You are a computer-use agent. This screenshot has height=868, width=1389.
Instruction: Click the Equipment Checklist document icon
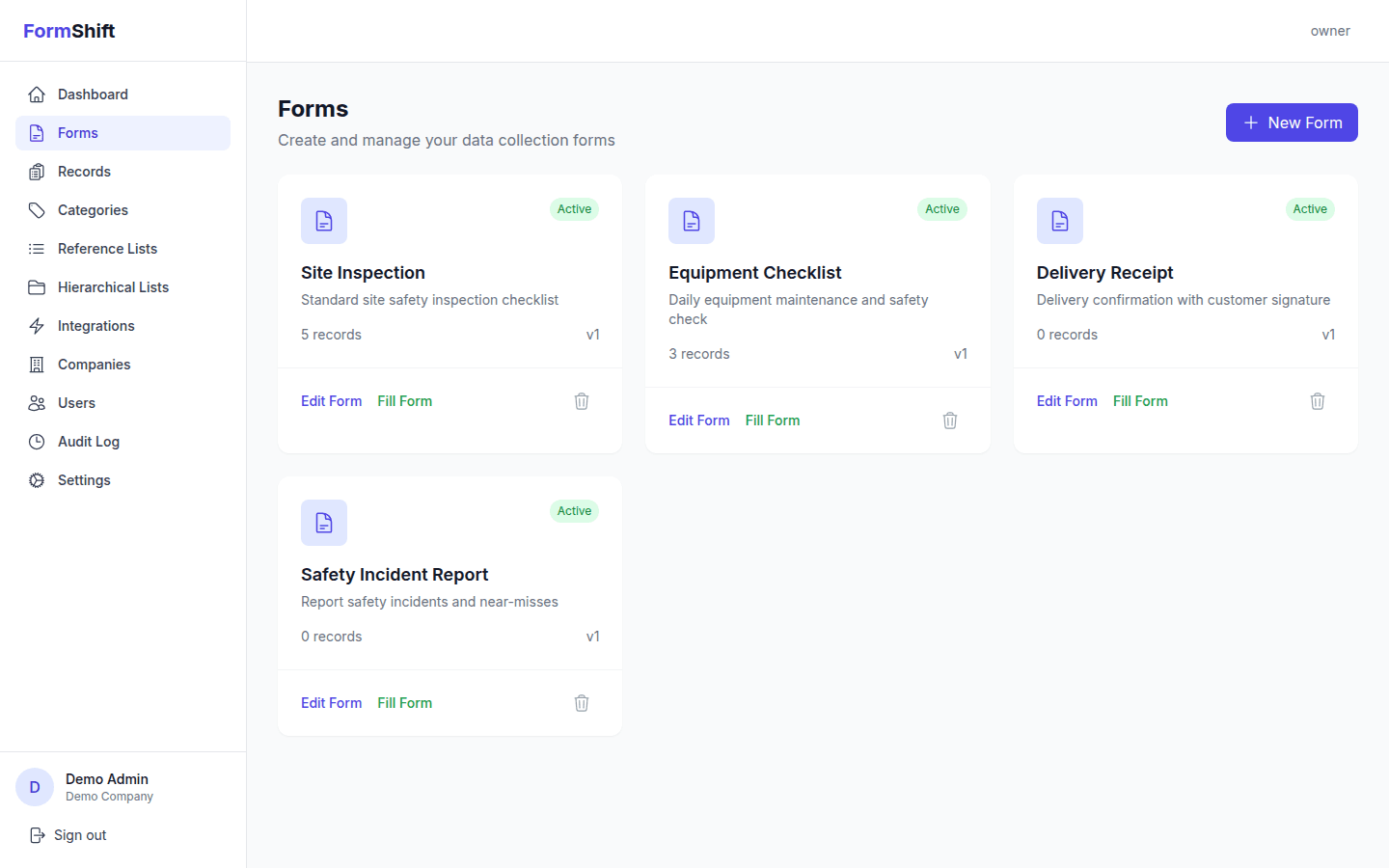[x=692, y=220]
